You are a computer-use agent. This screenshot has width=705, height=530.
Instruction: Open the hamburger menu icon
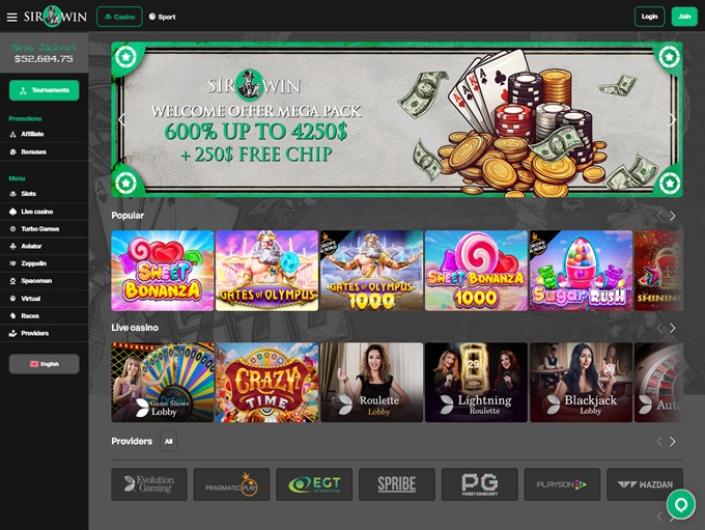coord(12,17)
